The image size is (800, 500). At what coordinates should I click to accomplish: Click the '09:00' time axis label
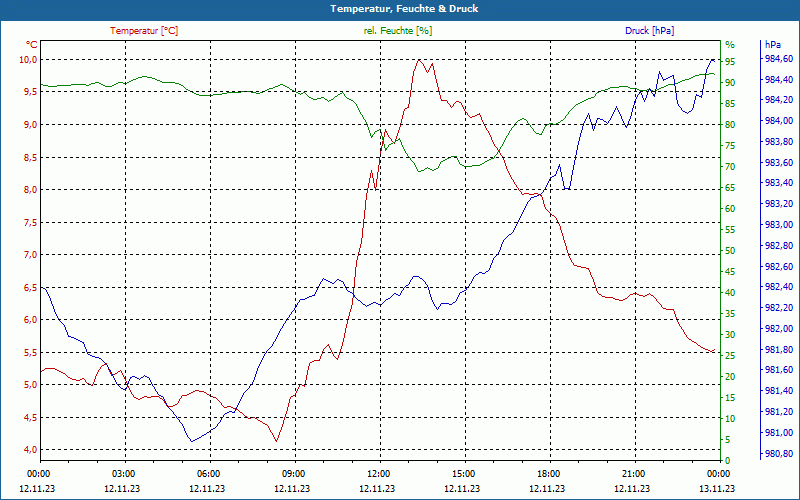click(294, 473)
